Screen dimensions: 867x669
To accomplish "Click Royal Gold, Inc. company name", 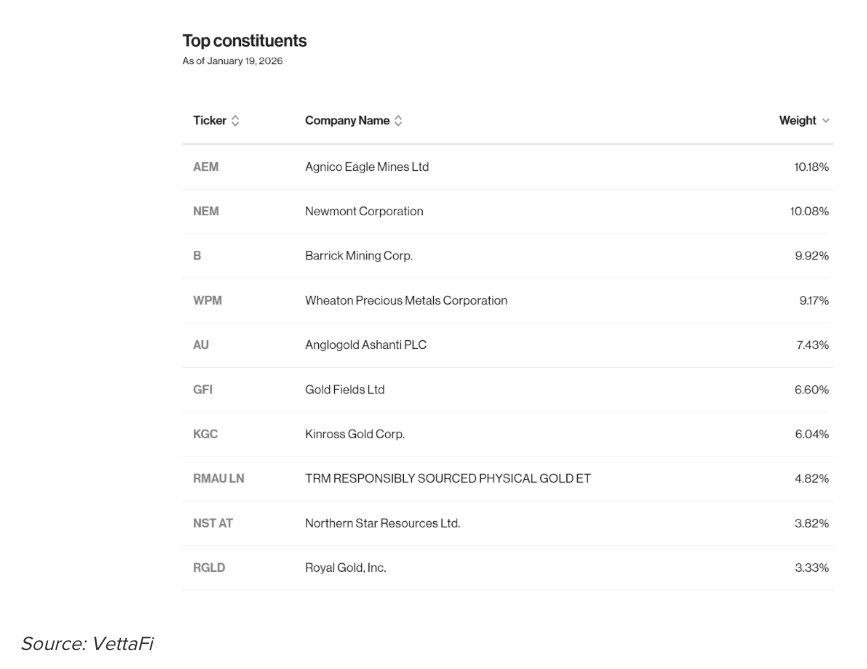I will point(346,568).
